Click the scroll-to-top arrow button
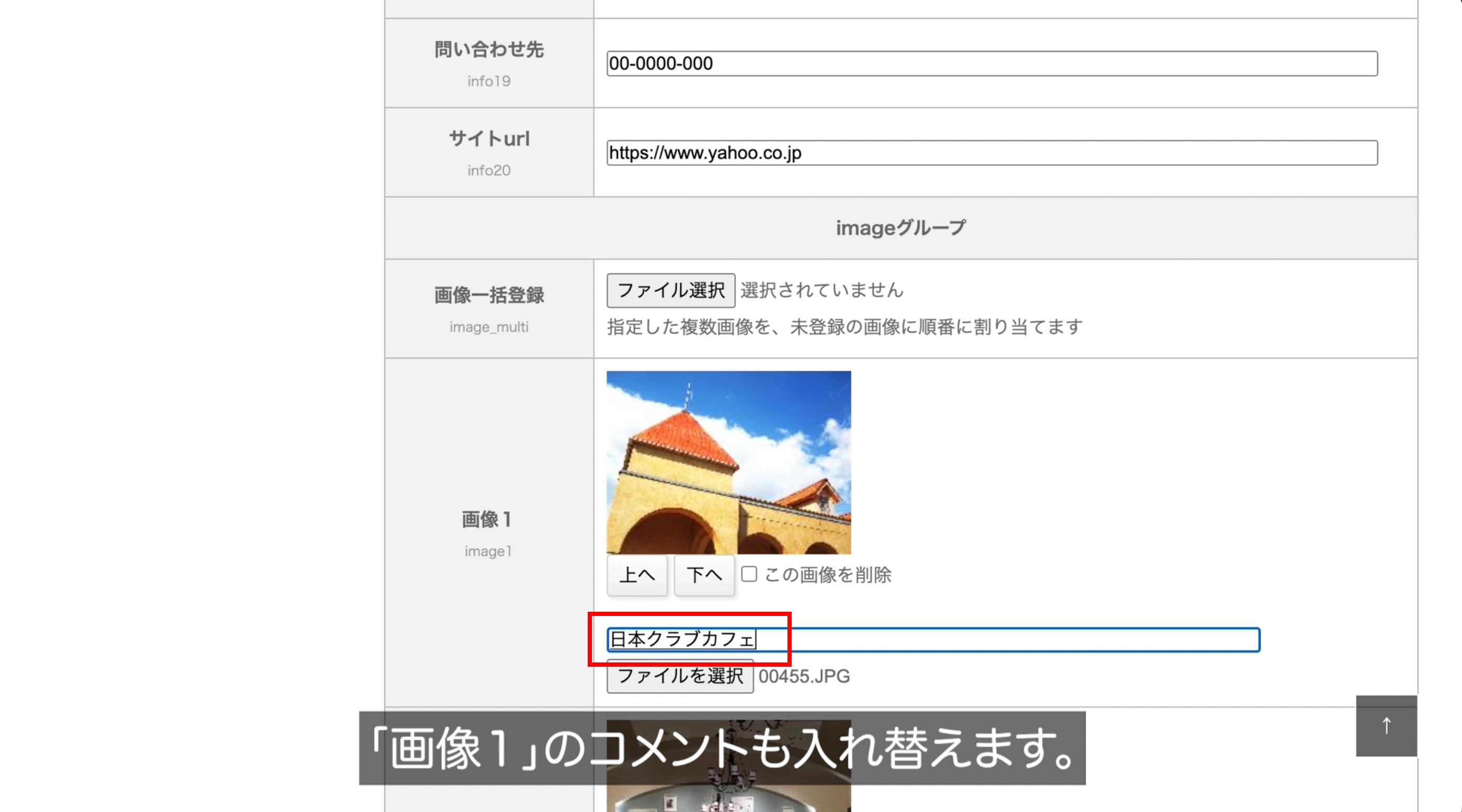This screenshot has height=812, width=1462. pos(1386,726)
